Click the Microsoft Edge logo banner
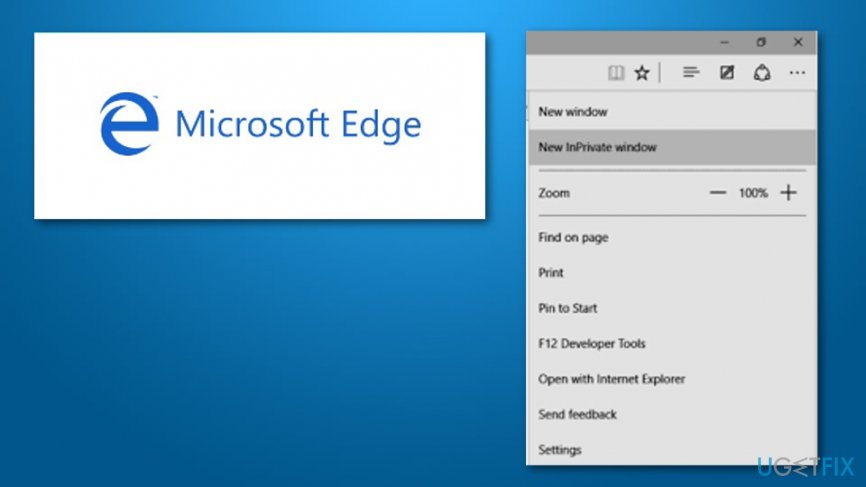 tap(260, 125)
